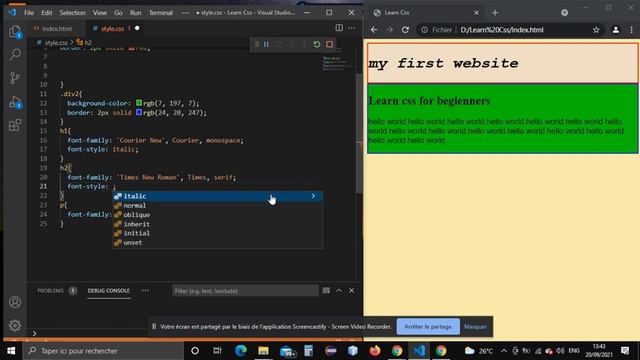
Task: Open Chrome profile icon
Action: point(616,30)
